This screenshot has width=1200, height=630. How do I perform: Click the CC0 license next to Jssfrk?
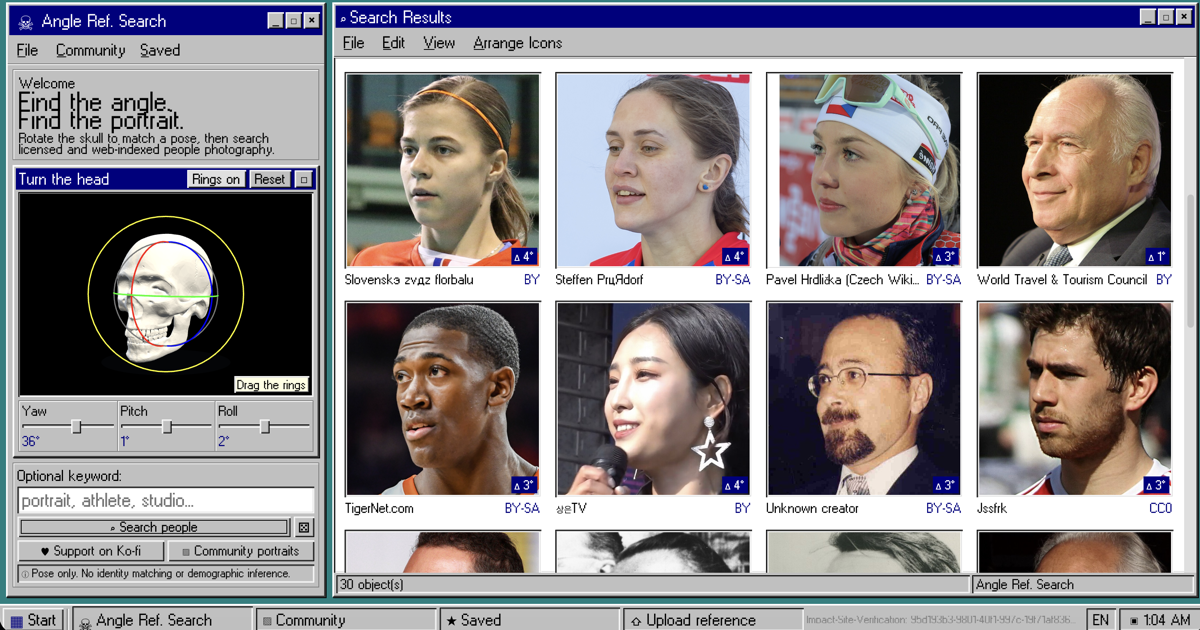[x=1160, y=509]
